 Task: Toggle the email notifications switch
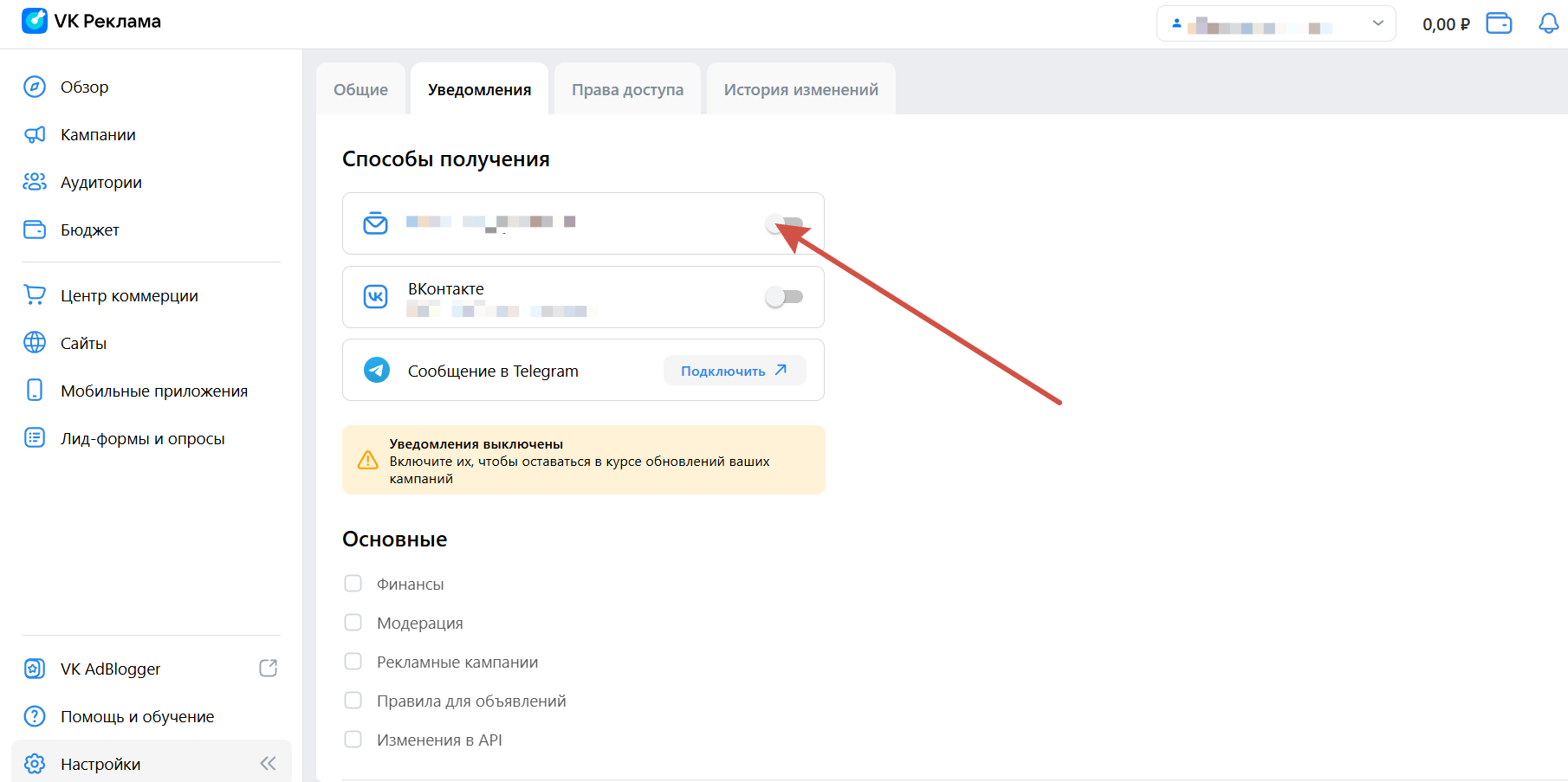(x=784, y=224)
